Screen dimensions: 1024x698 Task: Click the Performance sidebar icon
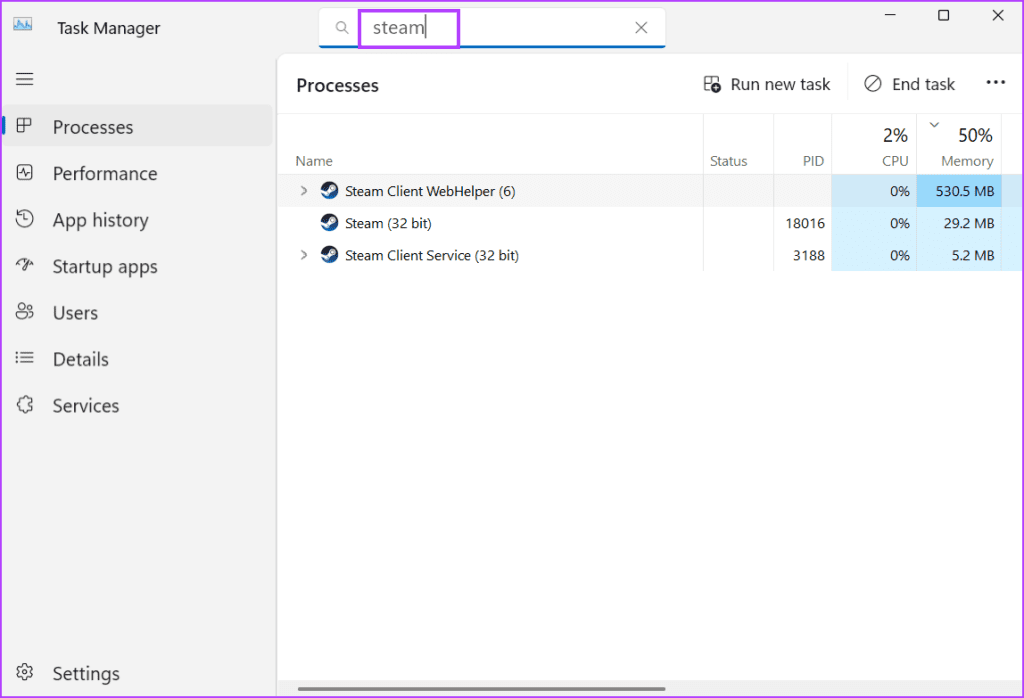[x=24, y=172]
